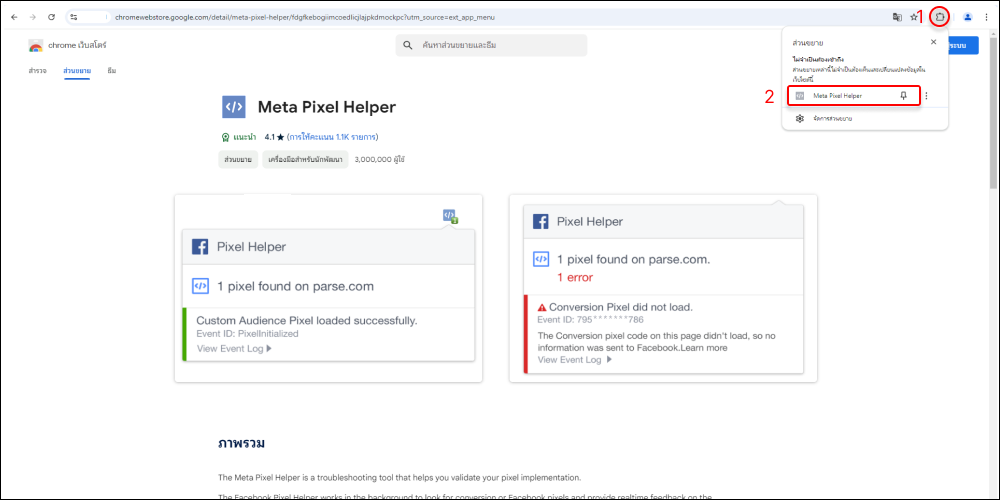1000x500 pixels.
Task: Click the 3,000,000 users count
Action: click(x=379, y=159)
